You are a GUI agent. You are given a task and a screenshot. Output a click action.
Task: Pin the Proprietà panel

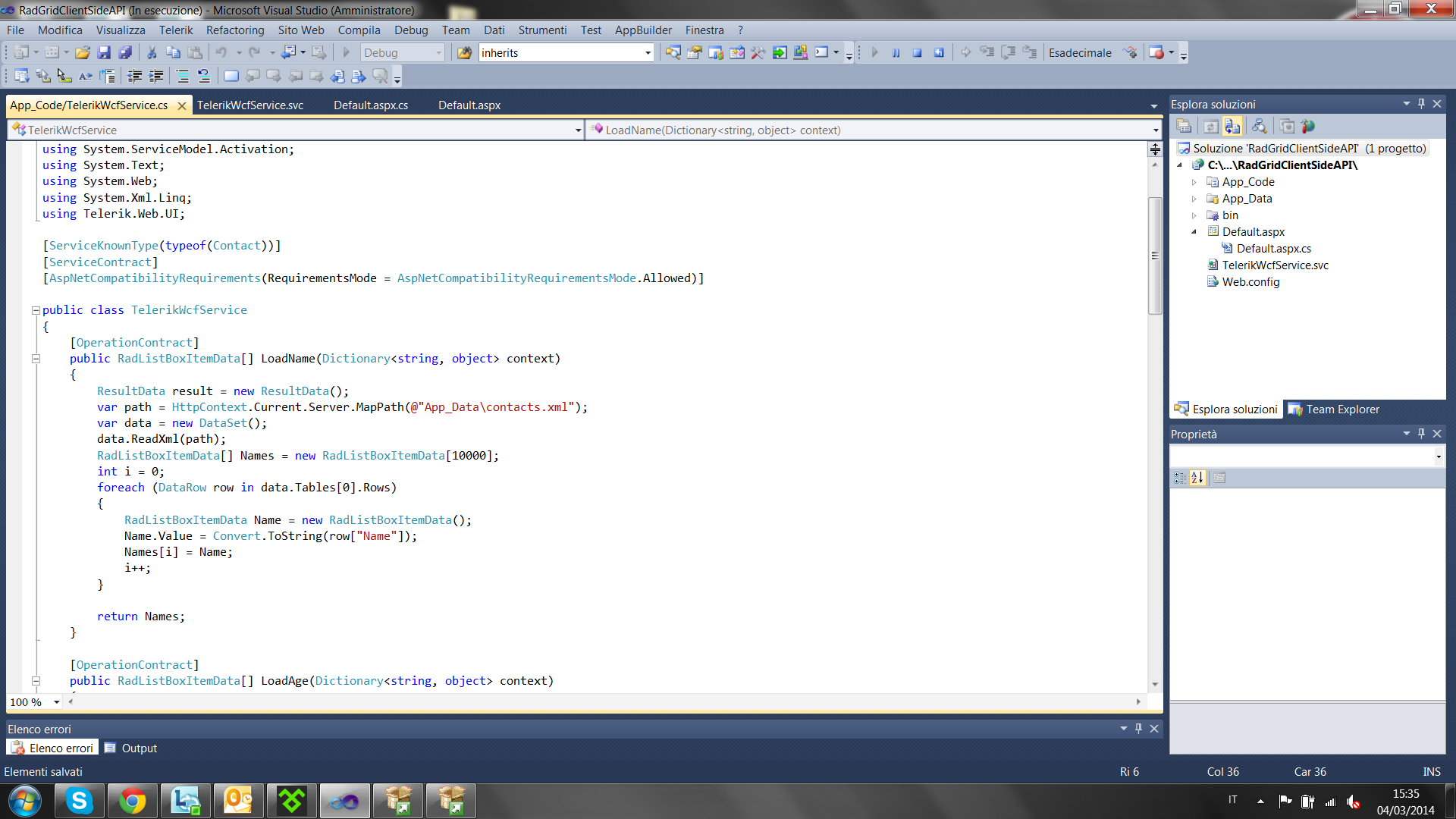pyautogui.click(x=1421, y=434)
